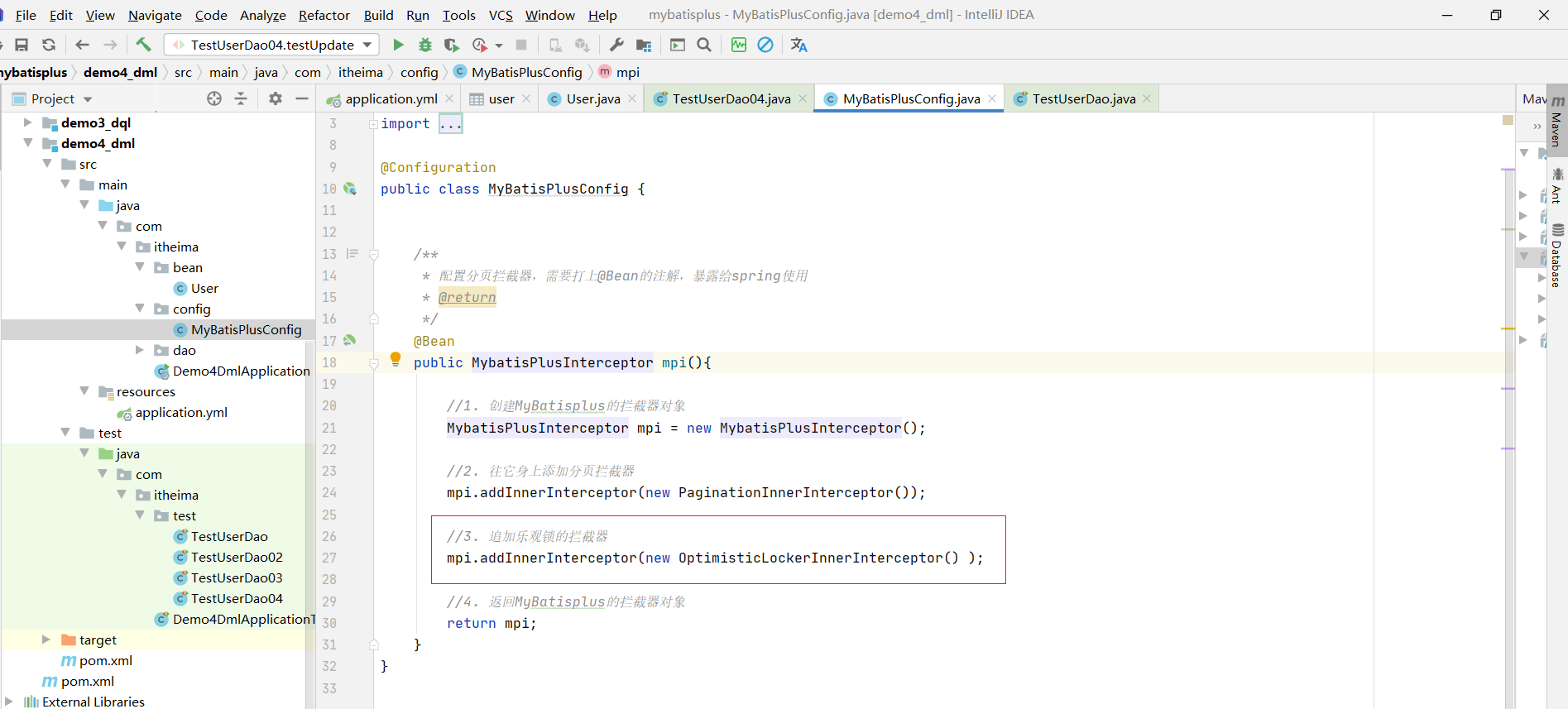
Task: Expand the dao package node
Action: pos(140,350)
